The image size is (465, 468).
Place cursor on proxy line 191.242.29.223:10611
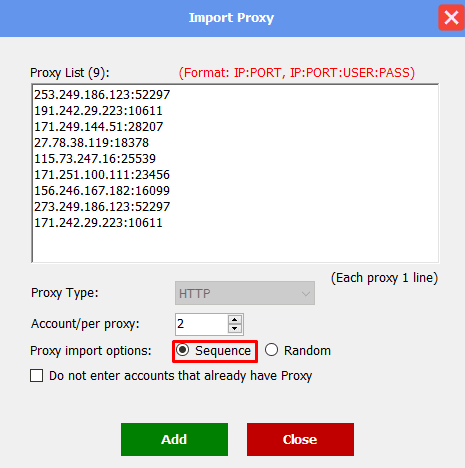tap(98, 111)
